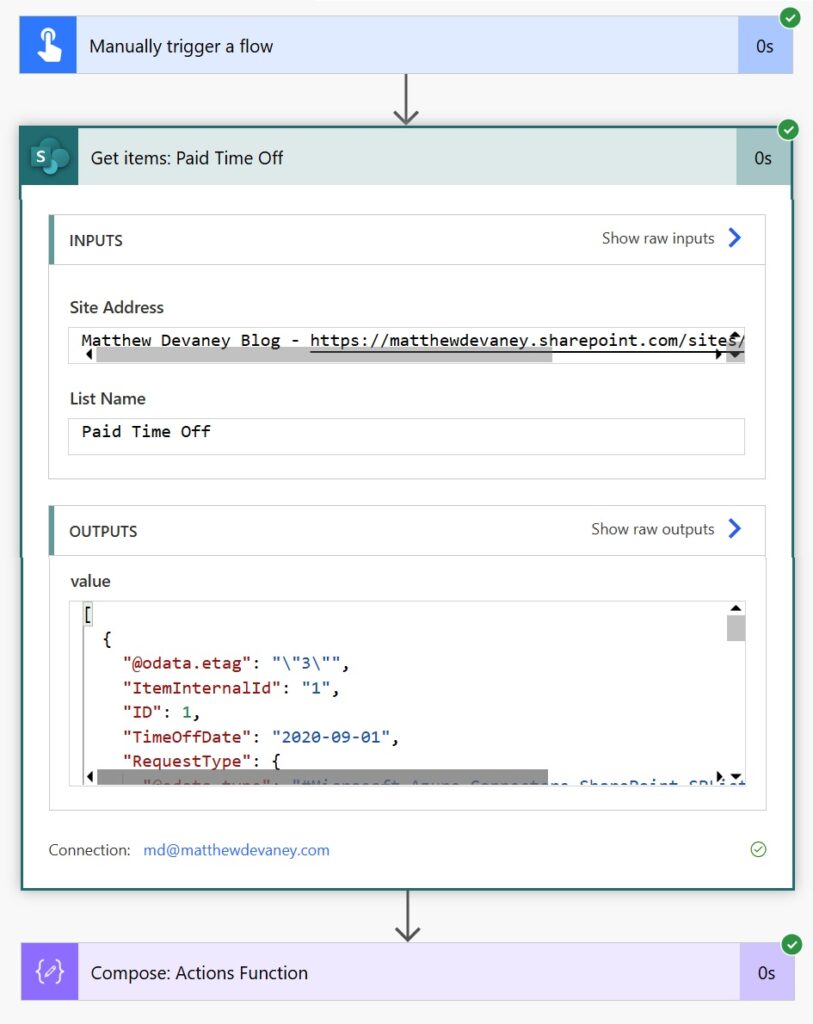The height and width of the screenshot is (1024, 813).
Task: Click the value output vertical scrollbar thumb
Action: 736,628
